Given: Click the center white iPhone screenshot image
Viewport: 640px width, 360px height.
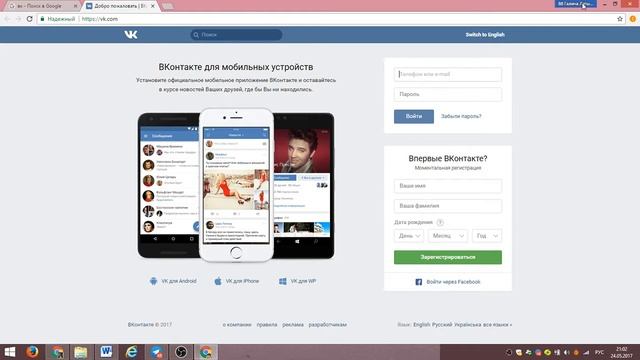Looking at the screenshot, I should 236,185.
